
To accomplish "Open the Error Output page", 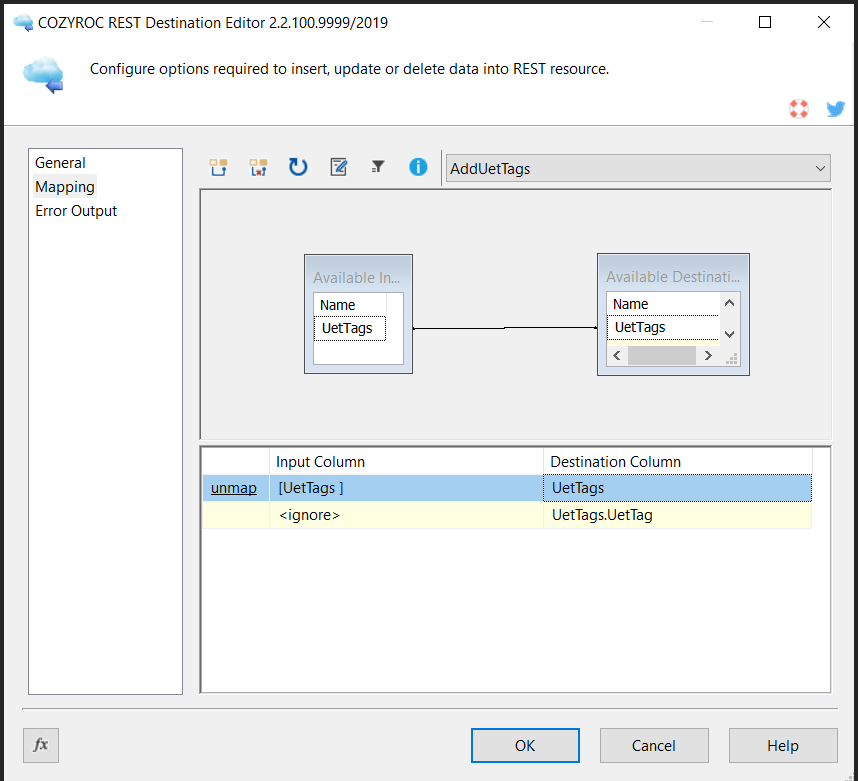I will click(x=76, y=211).
